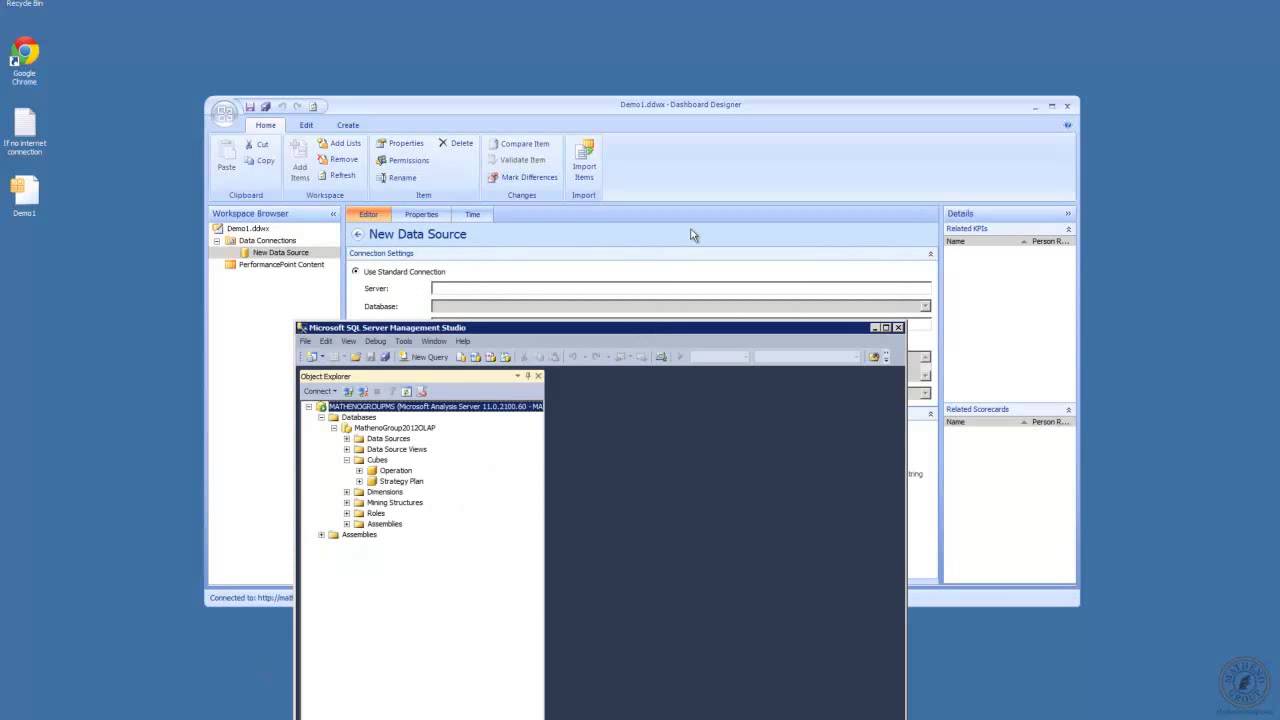Open the Debug menu in Management Studio
This screenshot has width=1280, height=720.
375,341
